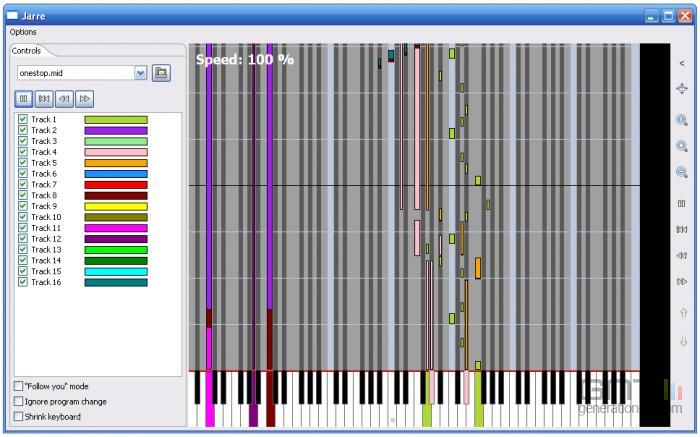Click the four-arrow pan icon in right sidebar
Viewport: 700px width, 437px height.
click(x=682, y=88)
